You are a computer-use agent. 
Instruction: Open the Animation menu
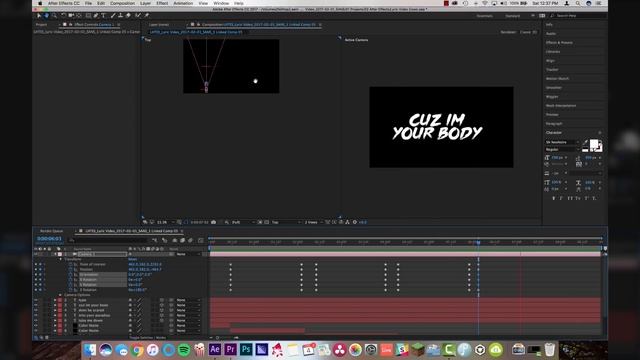point(183,3)
